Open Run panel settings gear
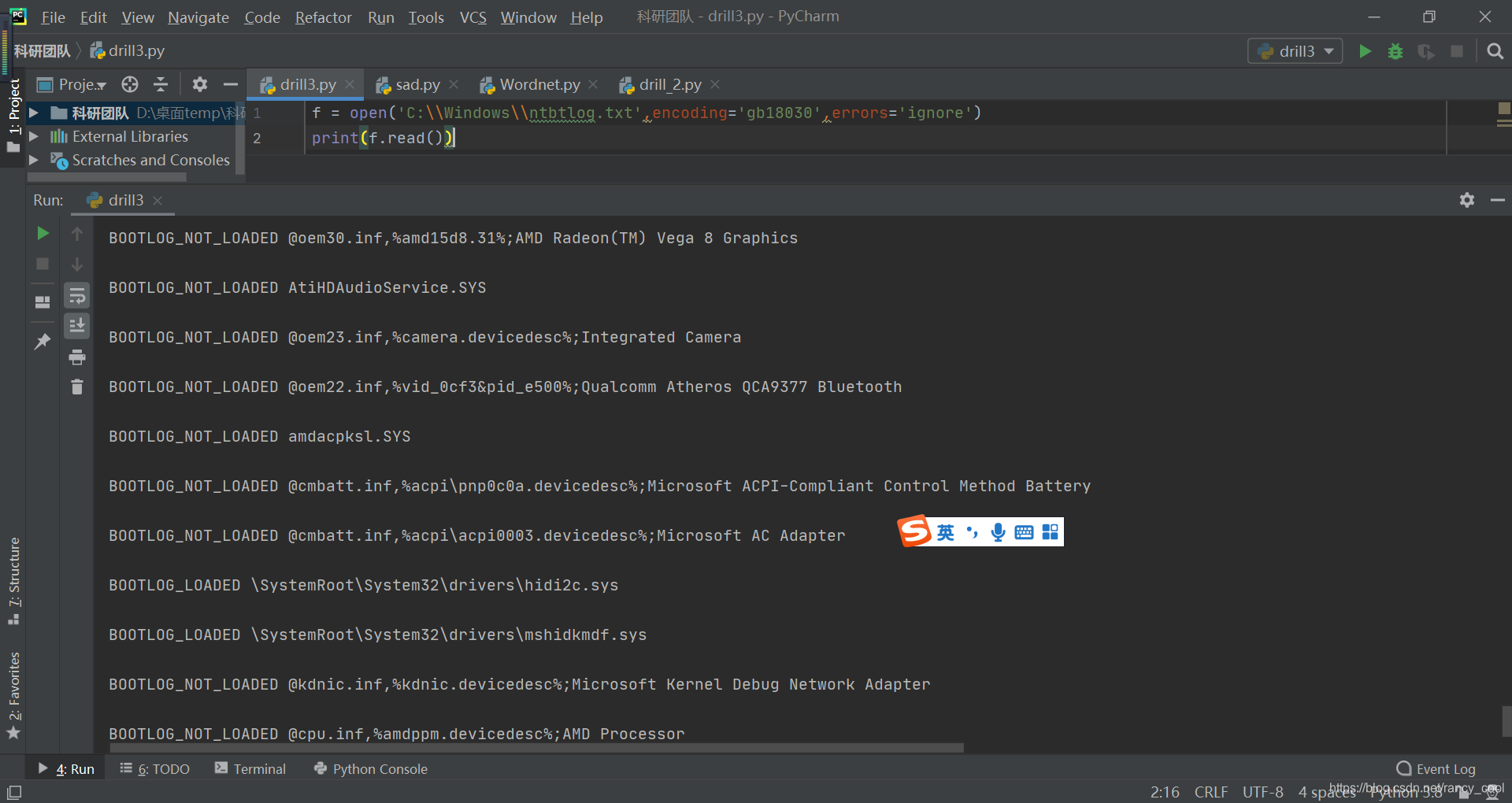 1467,200
